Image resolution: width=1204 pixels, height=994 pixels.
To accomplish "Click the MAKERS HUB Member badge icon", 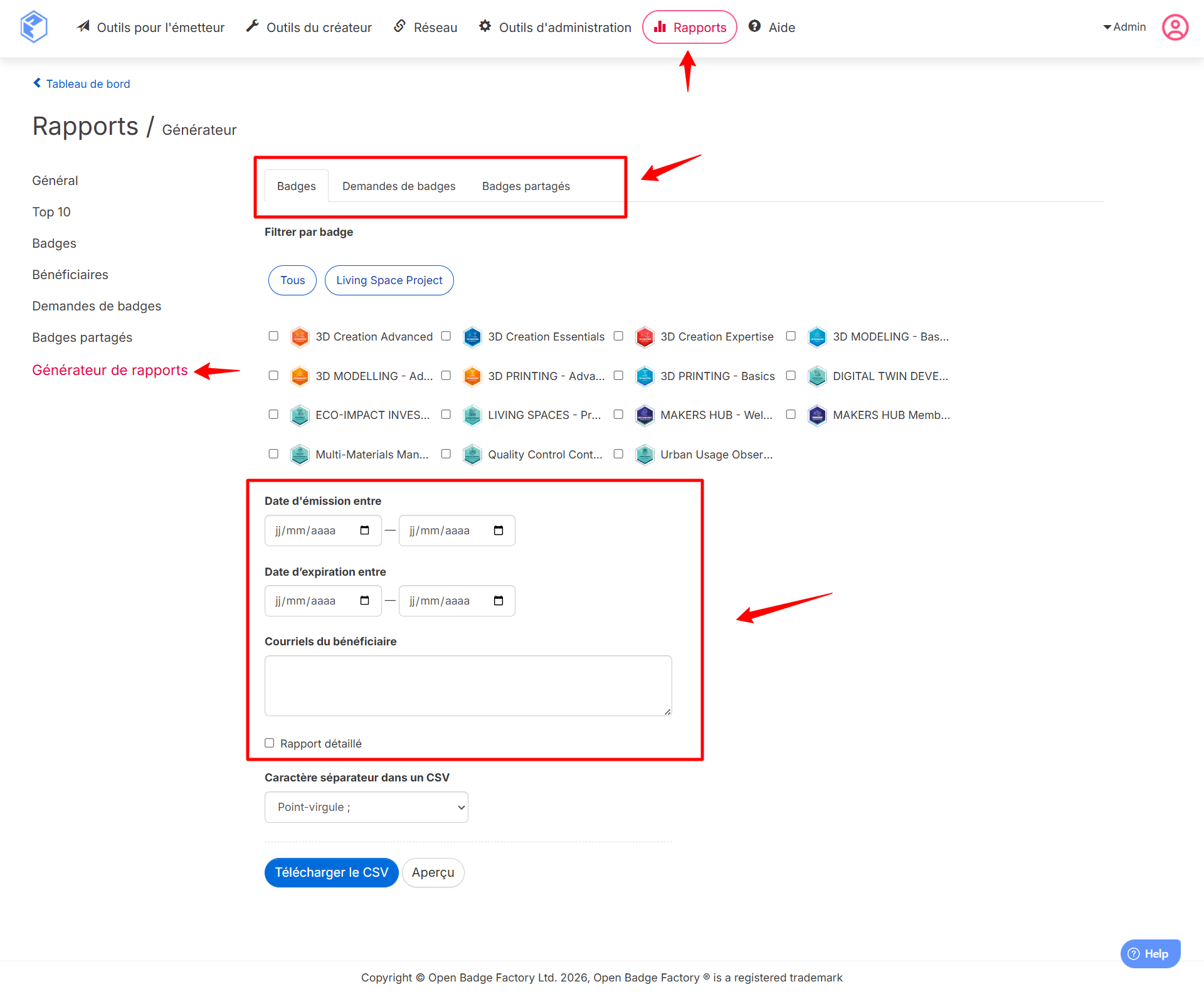I will [816, 415].
